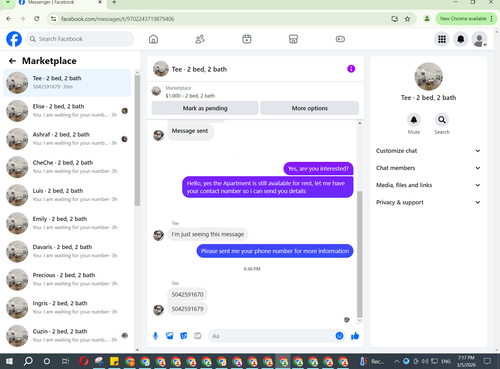The height and width of the screenshot is (369, 500).
Task: Expand Privacy & support section
Action: pyautogui.click(x=428, y=202)
